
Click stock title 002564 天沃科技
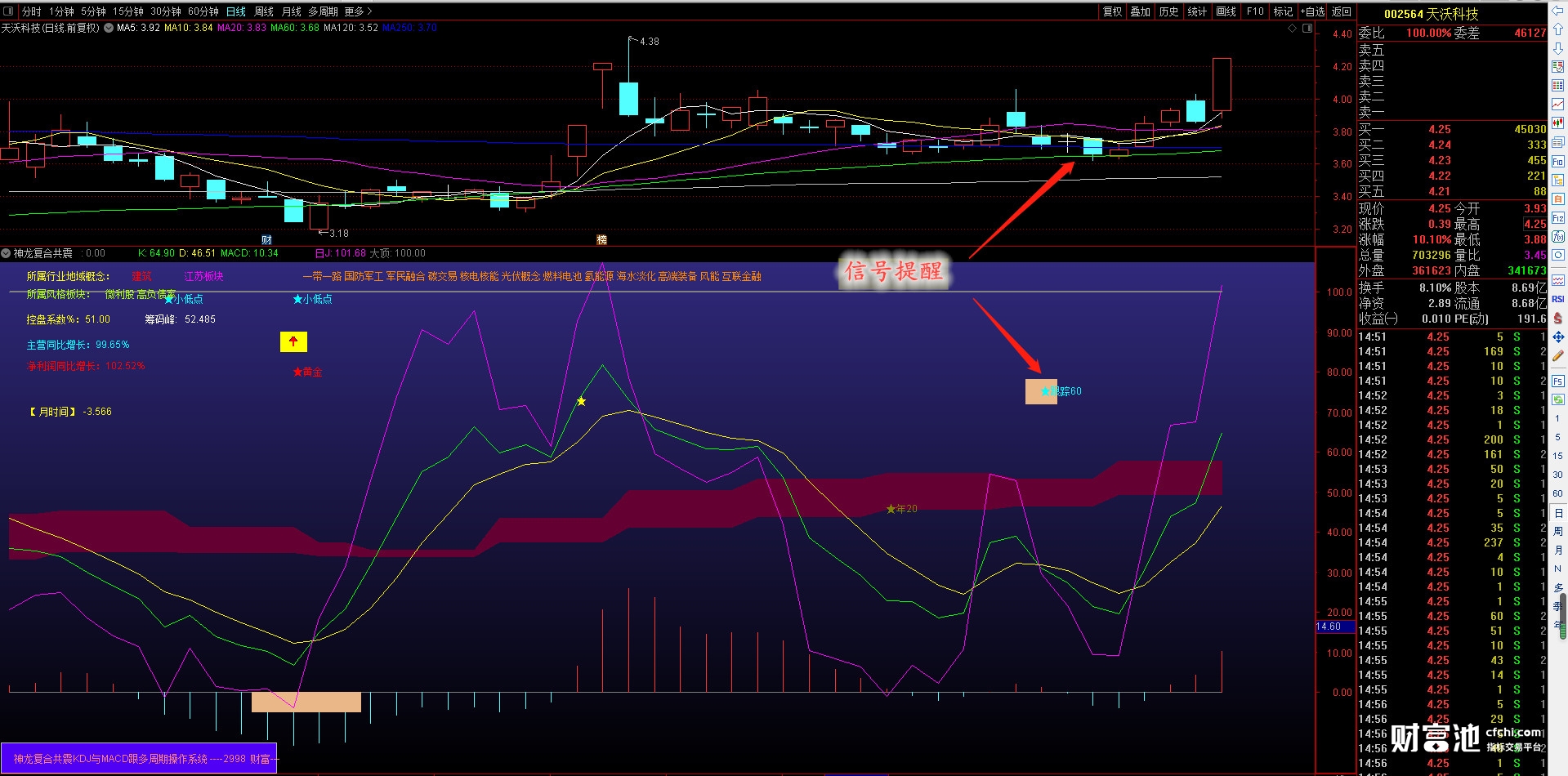coord(1432,14)
